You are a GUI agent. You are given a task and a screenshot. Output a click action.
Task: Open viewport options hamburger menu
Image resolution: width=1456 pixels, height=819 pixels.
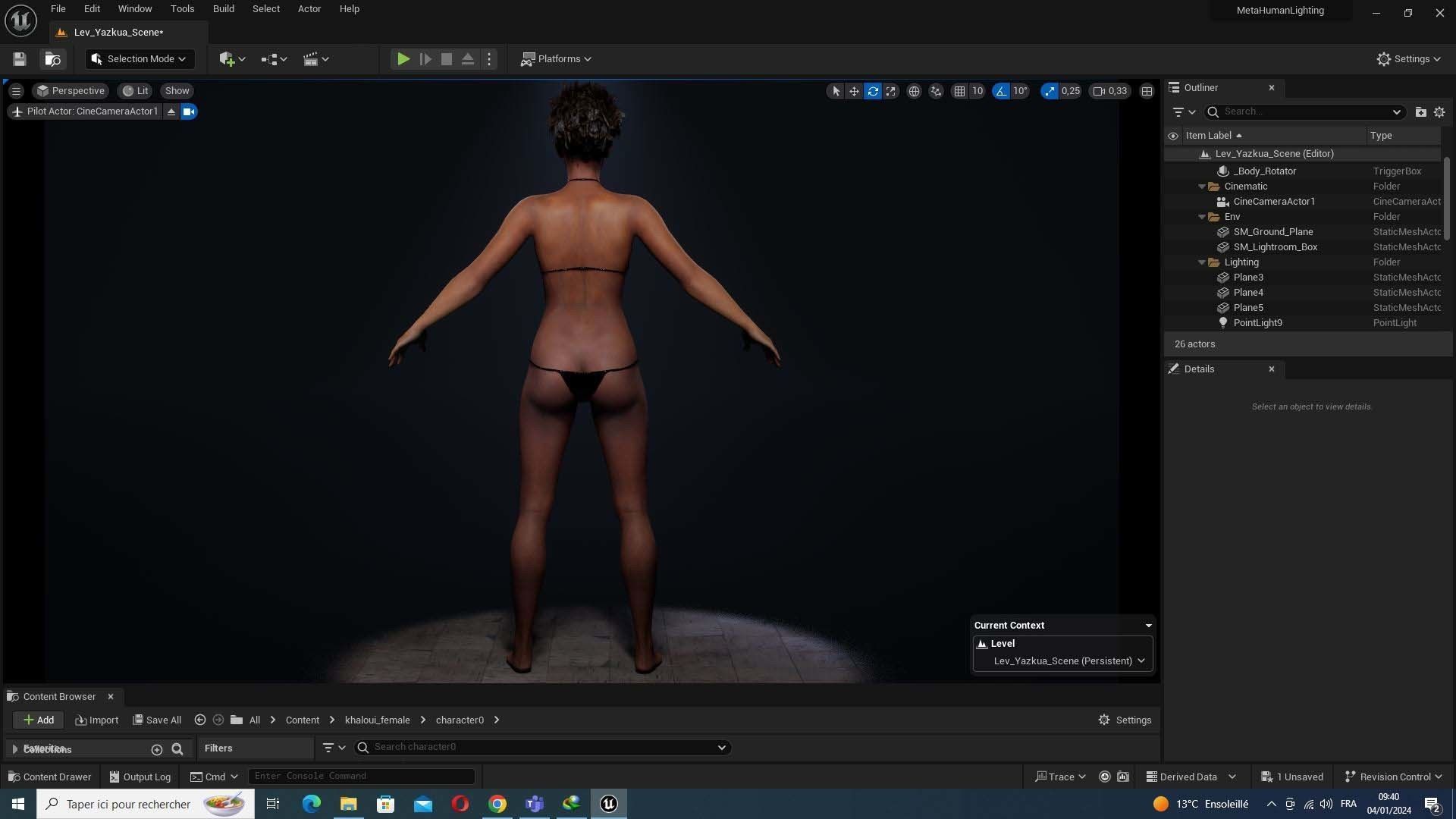tap(16, 91)
